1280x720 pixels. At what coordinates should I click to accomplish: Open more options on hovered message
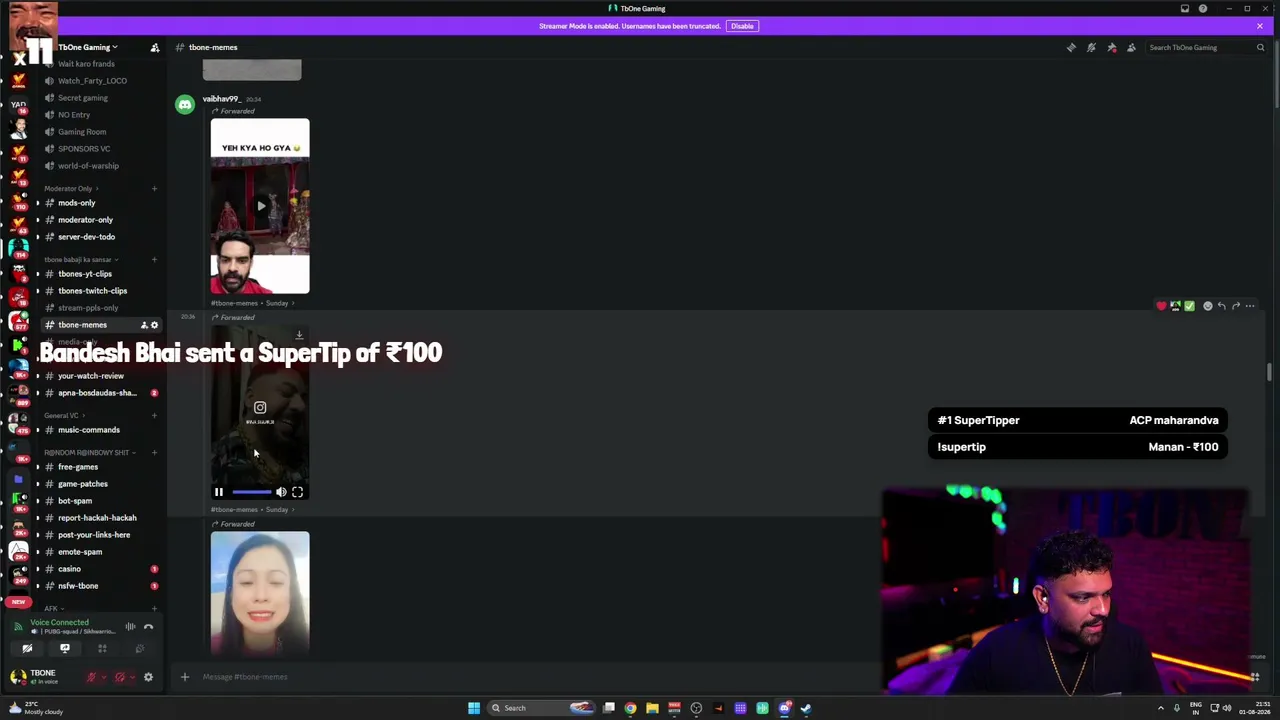(x=1250, y=306)
